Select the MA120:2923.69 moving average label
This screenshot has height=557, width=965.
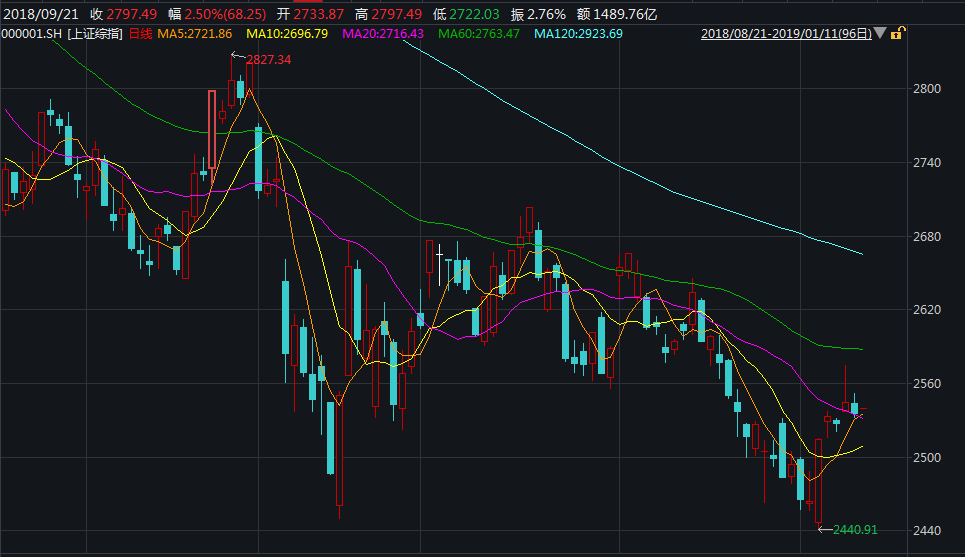pyautogui.click(x=579, y=34)
